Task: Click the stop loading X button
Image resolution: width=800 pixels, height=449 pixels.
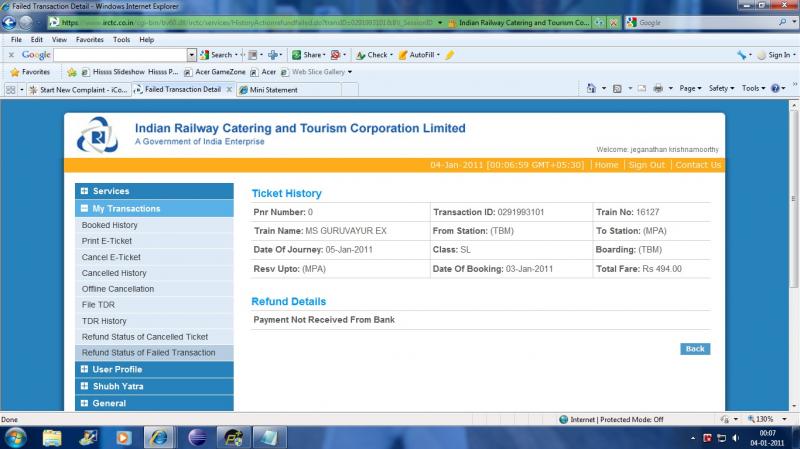Action: tap(613, 22)
